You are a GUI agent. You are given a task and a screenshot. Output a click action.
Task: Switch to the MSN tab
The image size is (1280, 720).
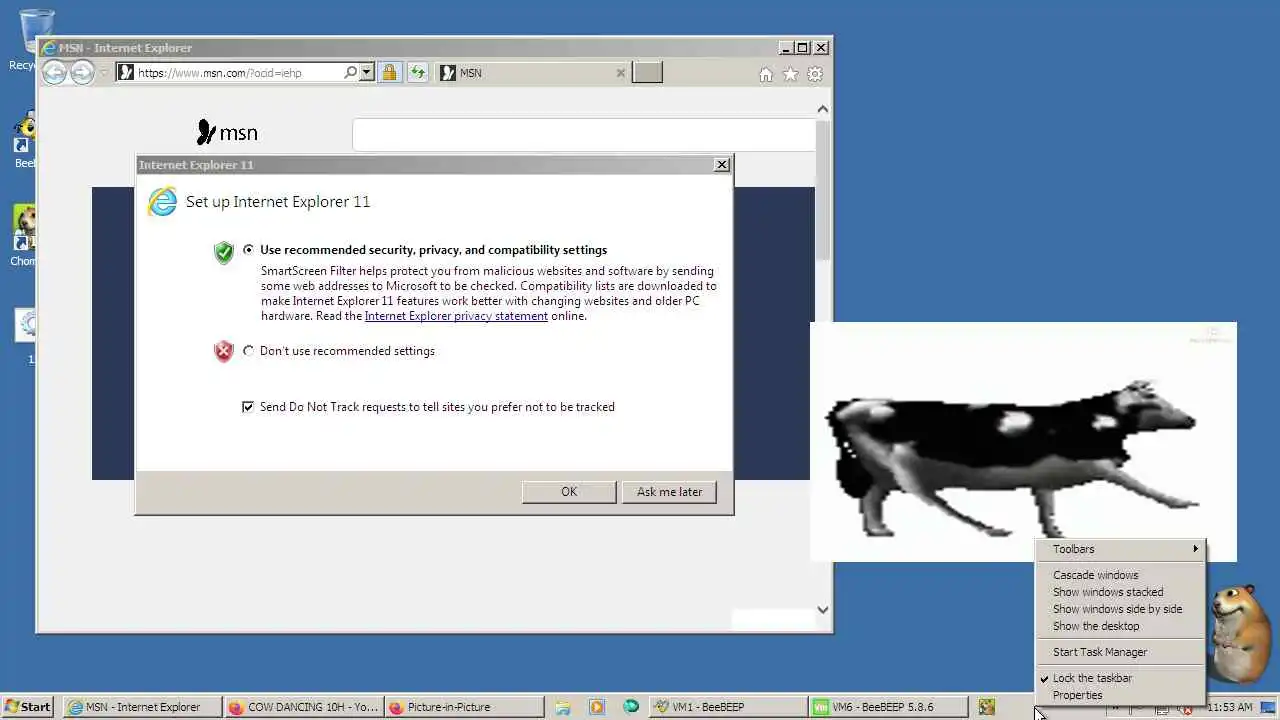coord(532,72)
